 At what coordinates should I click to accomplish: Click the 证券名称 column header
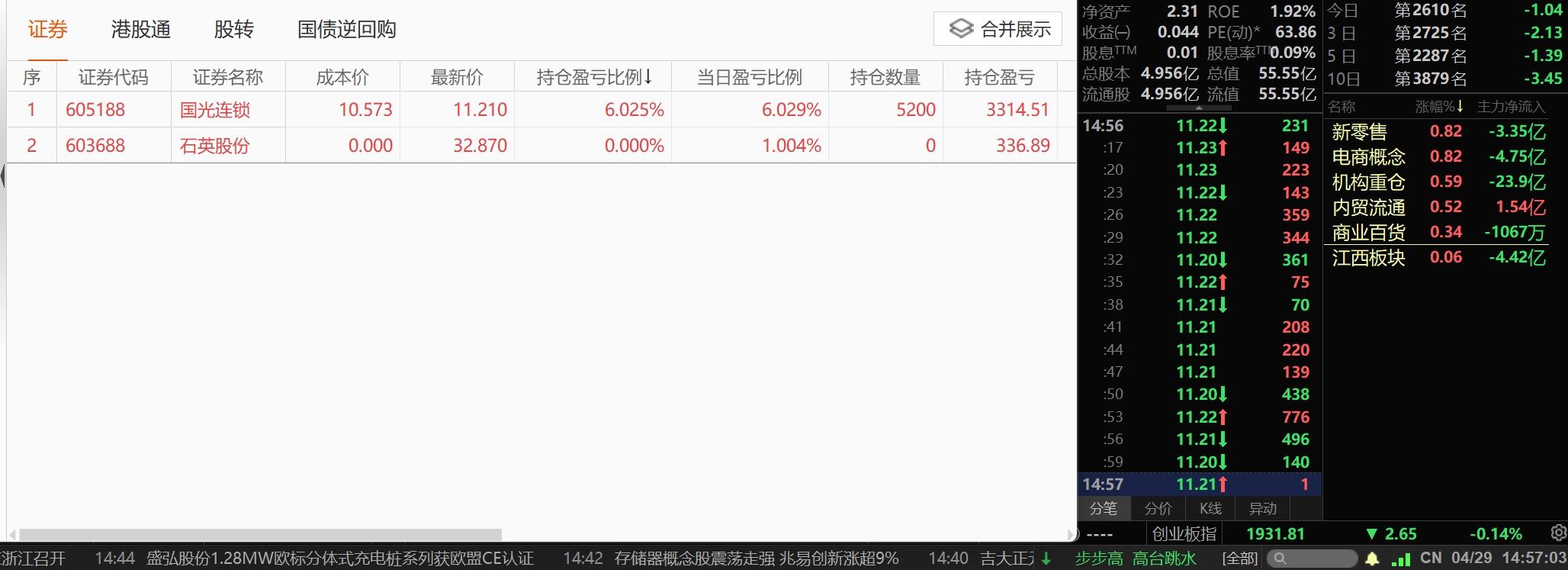228,77
